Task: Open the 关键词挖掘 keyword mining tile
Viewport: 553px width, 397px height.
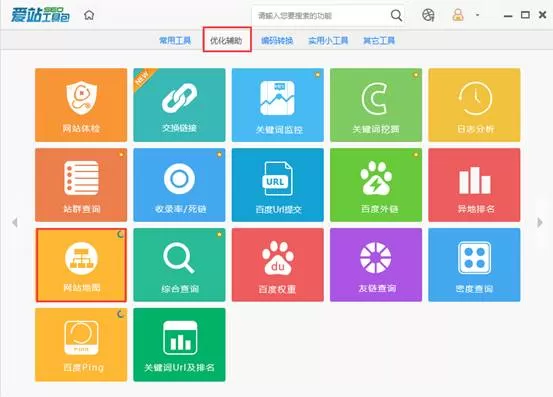Action: pos(376,105)
